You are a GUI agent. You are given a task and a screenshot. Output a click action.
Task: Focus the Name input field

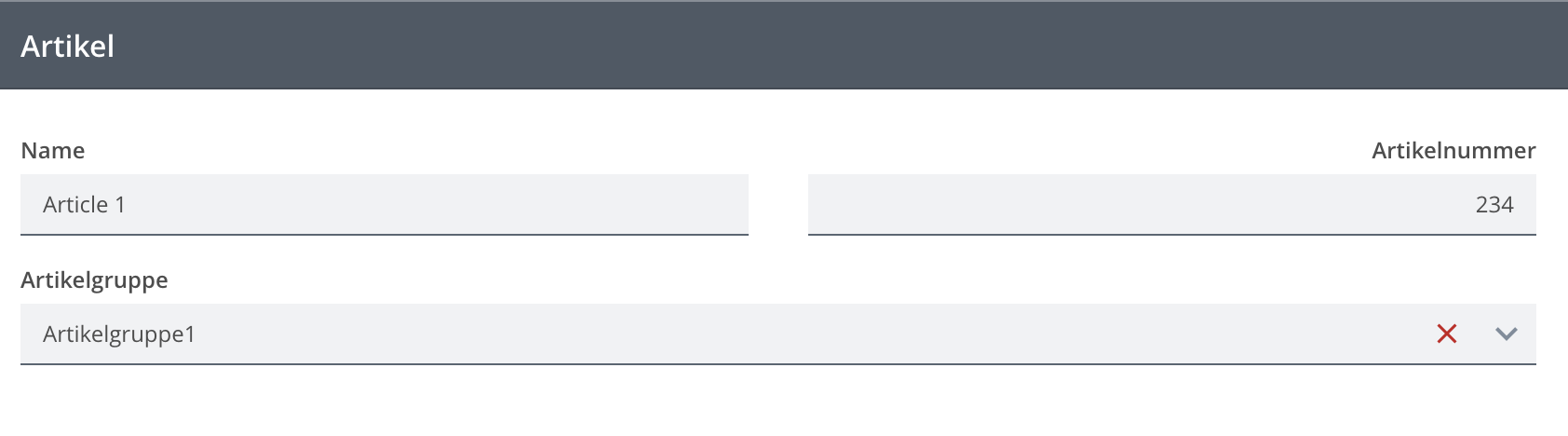(x=385, y=205)
